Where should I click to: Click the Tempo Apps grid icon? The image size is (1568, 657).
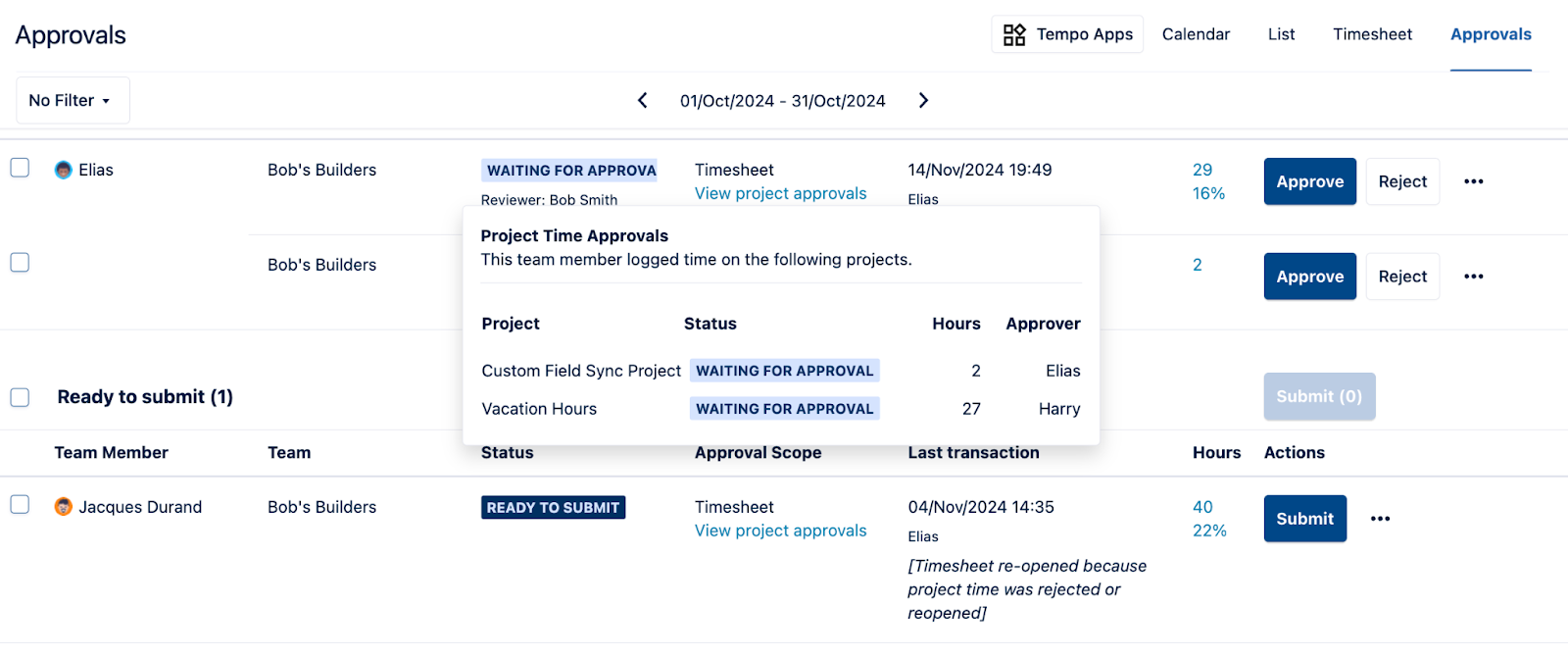point(1014,35)
